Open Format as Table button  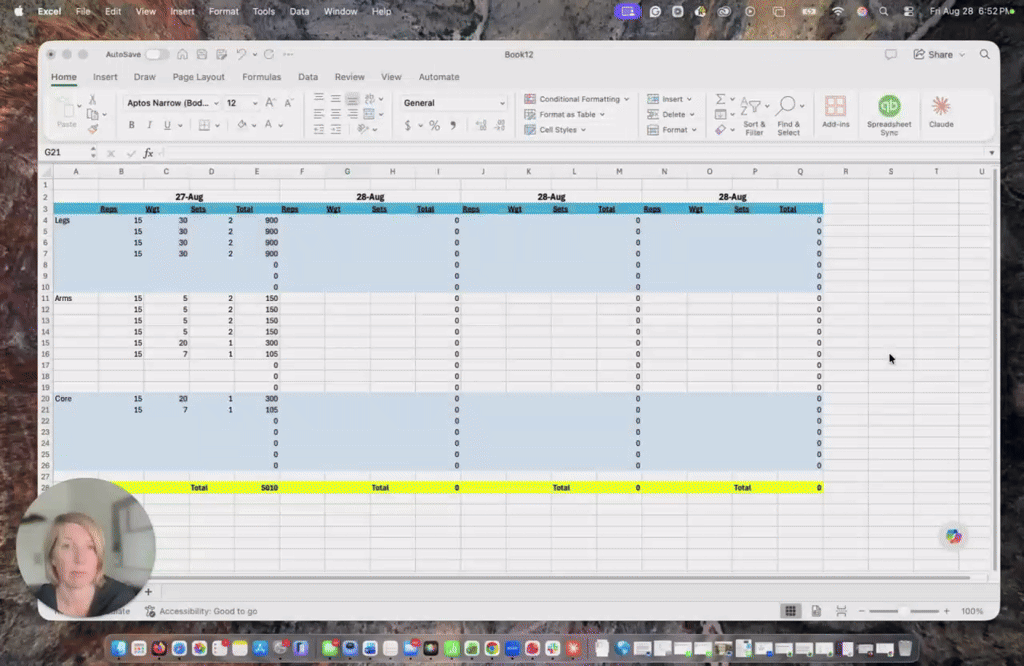(566, 114)
